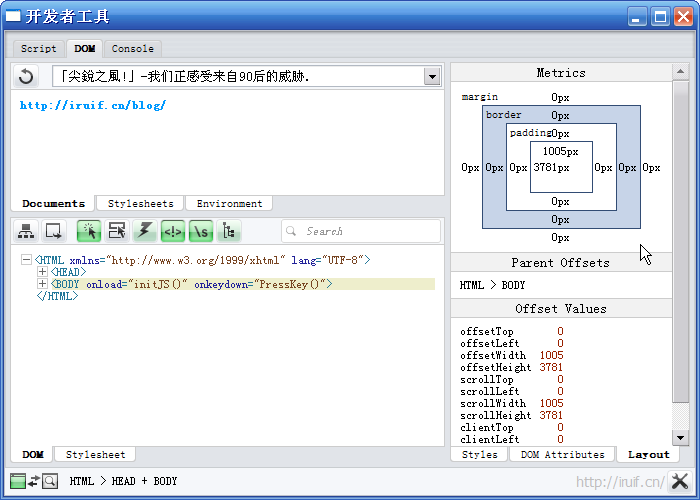Click the window mode switch icon at bottom left
Viewport: 700px width, 500px height.
(x=34, y=481)
